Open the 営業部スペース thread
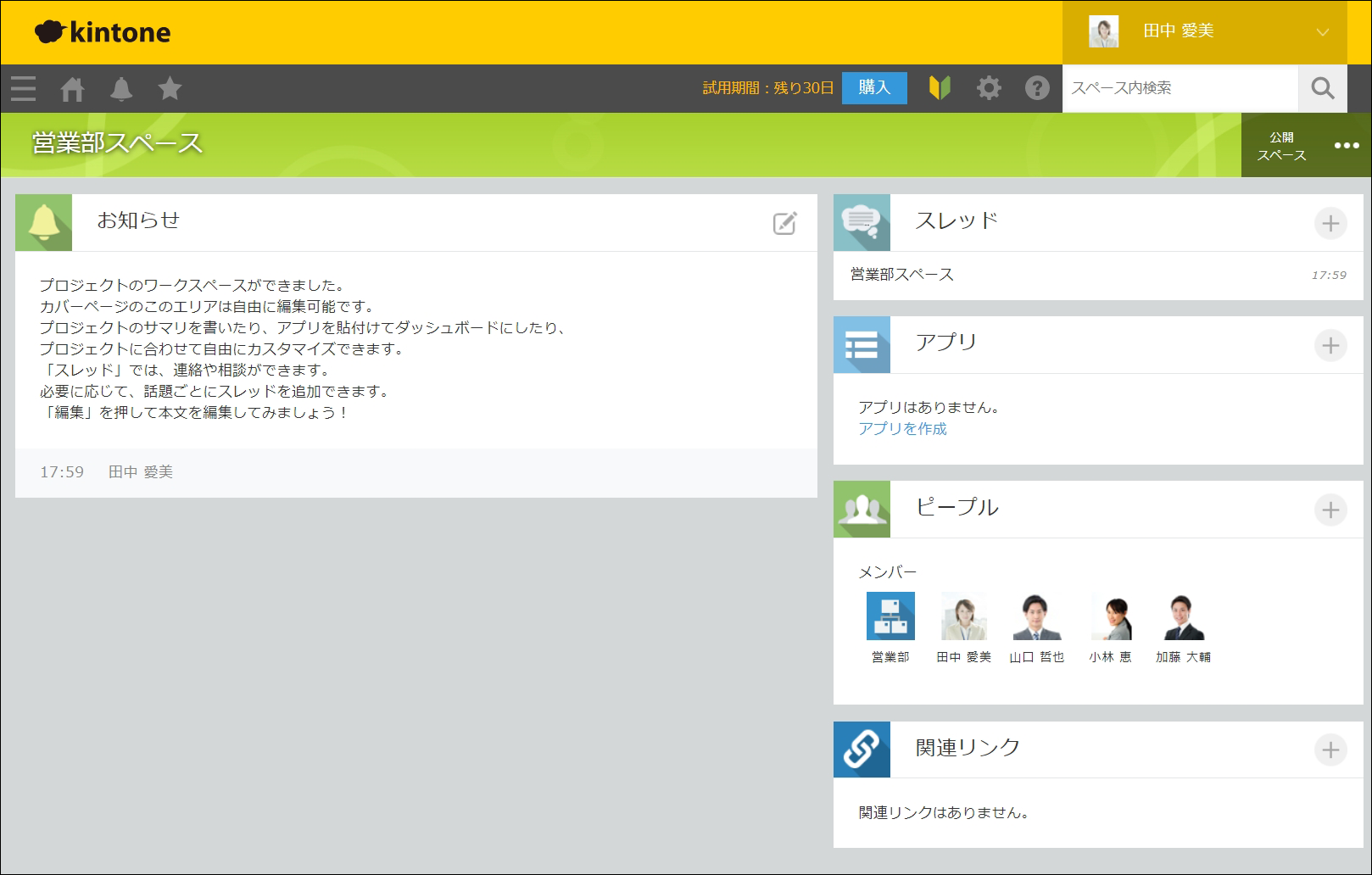This screenshot has width=1372, height=875. coord(902,275)
